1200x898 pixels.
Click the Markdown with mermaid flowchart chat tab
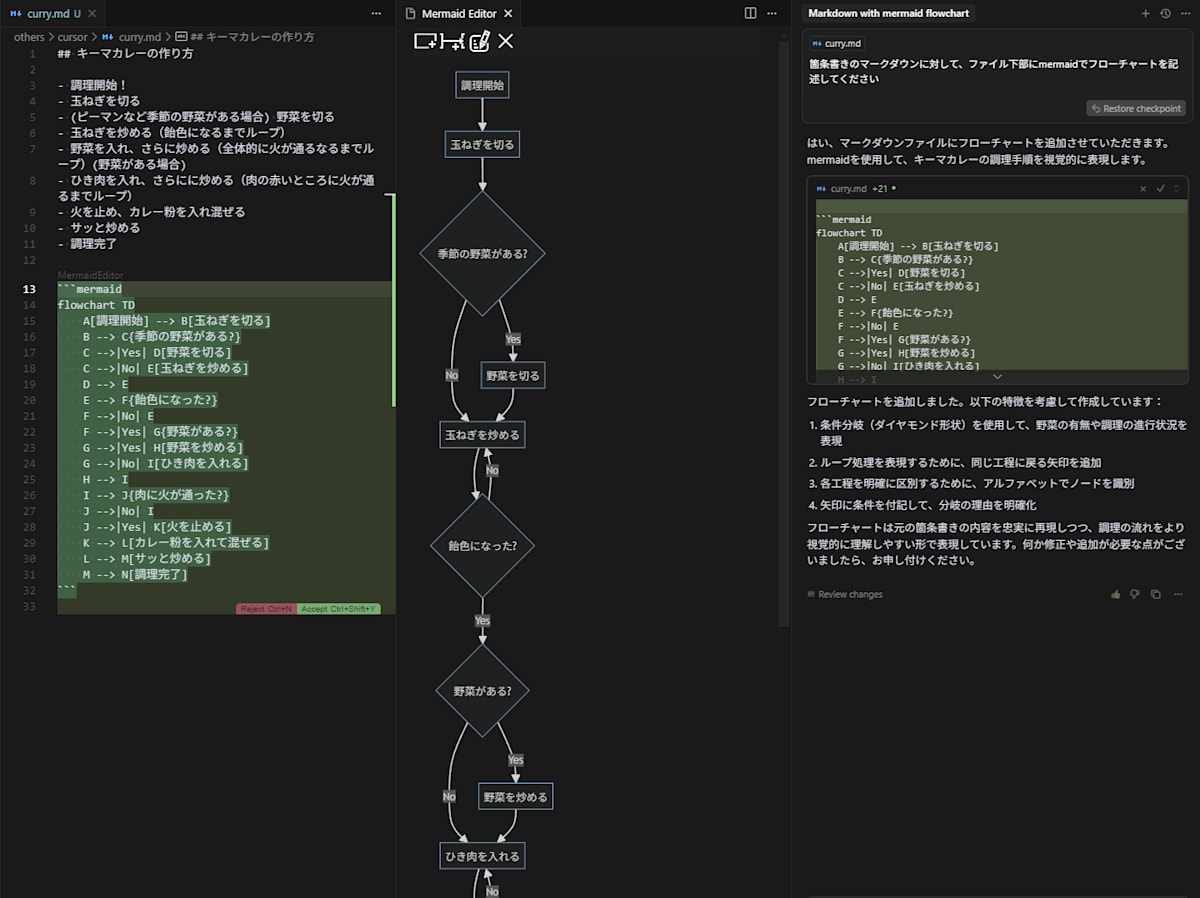(888, 13)
